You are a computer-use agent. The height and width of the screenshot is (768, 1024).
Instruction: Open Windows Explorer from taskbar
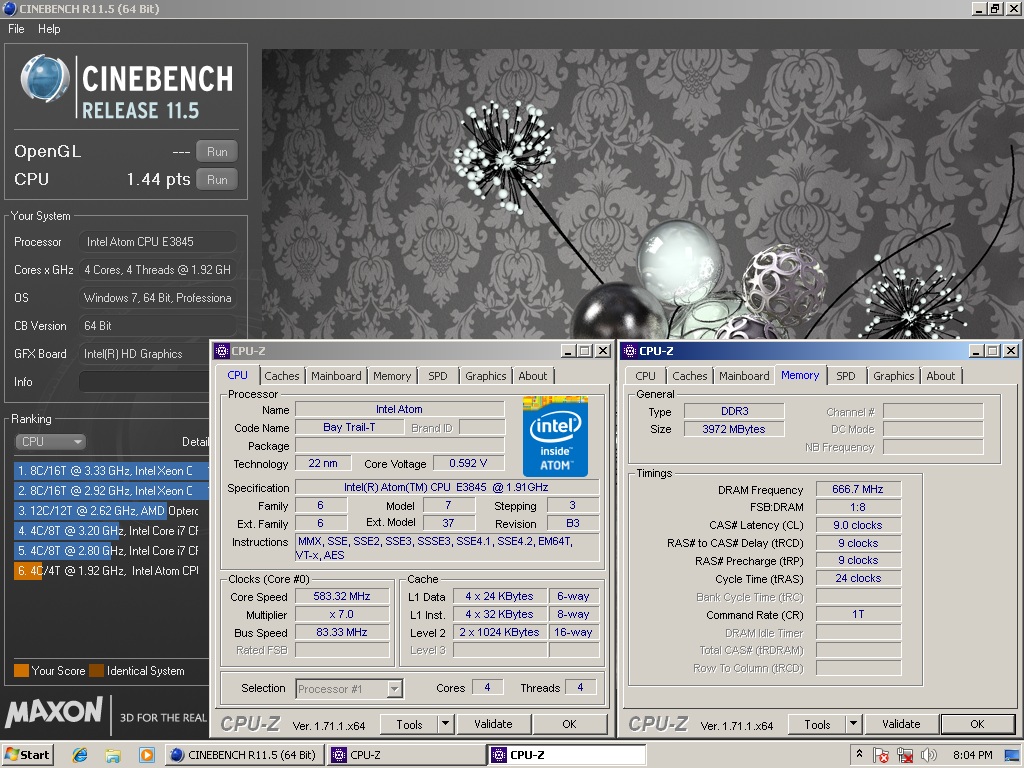click(x=113, y=756)
